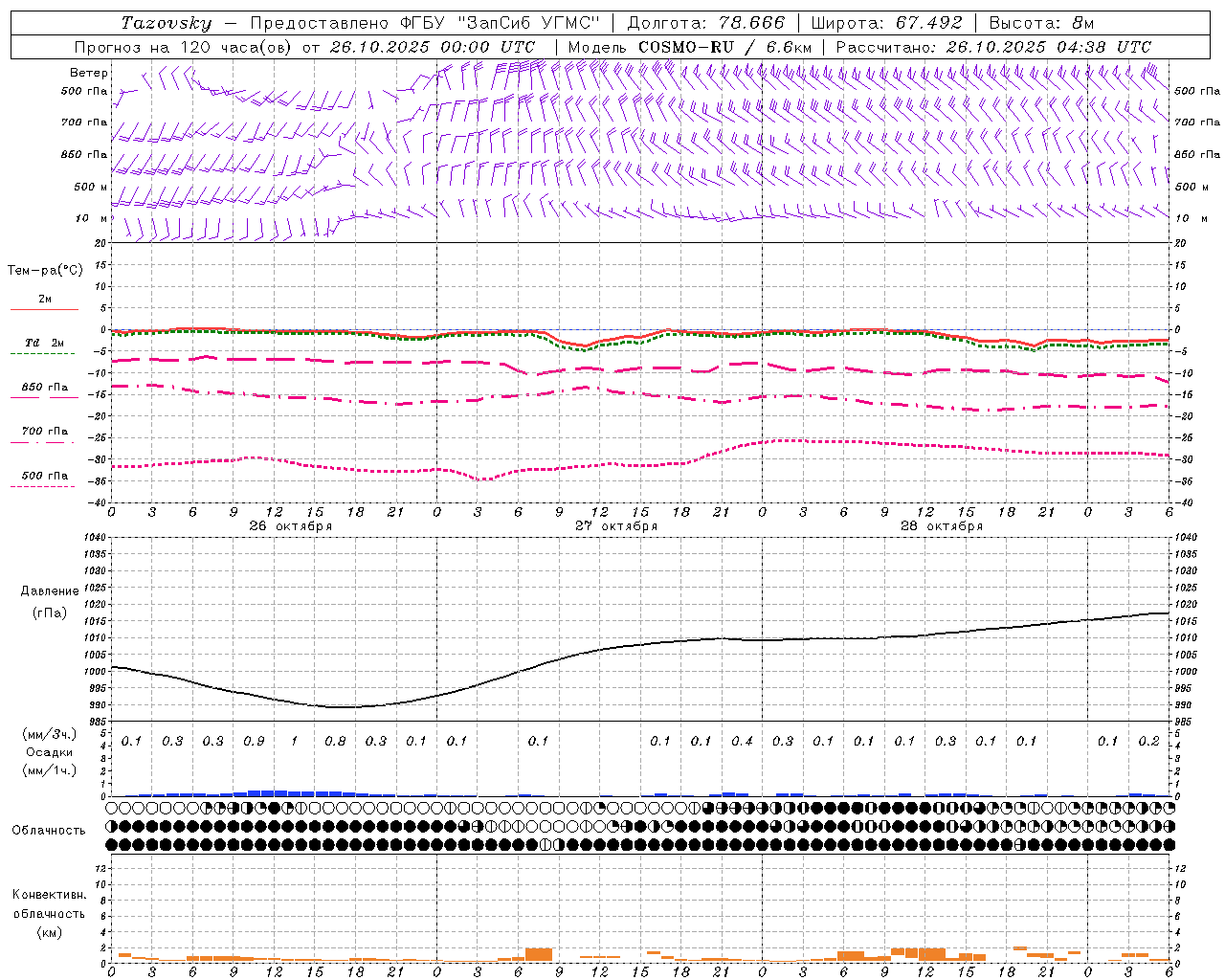The height and width of the screenshot is (980, 1225).
Task: Click the 850 гПа temperature legend dashed line
Action: [42, 395]
